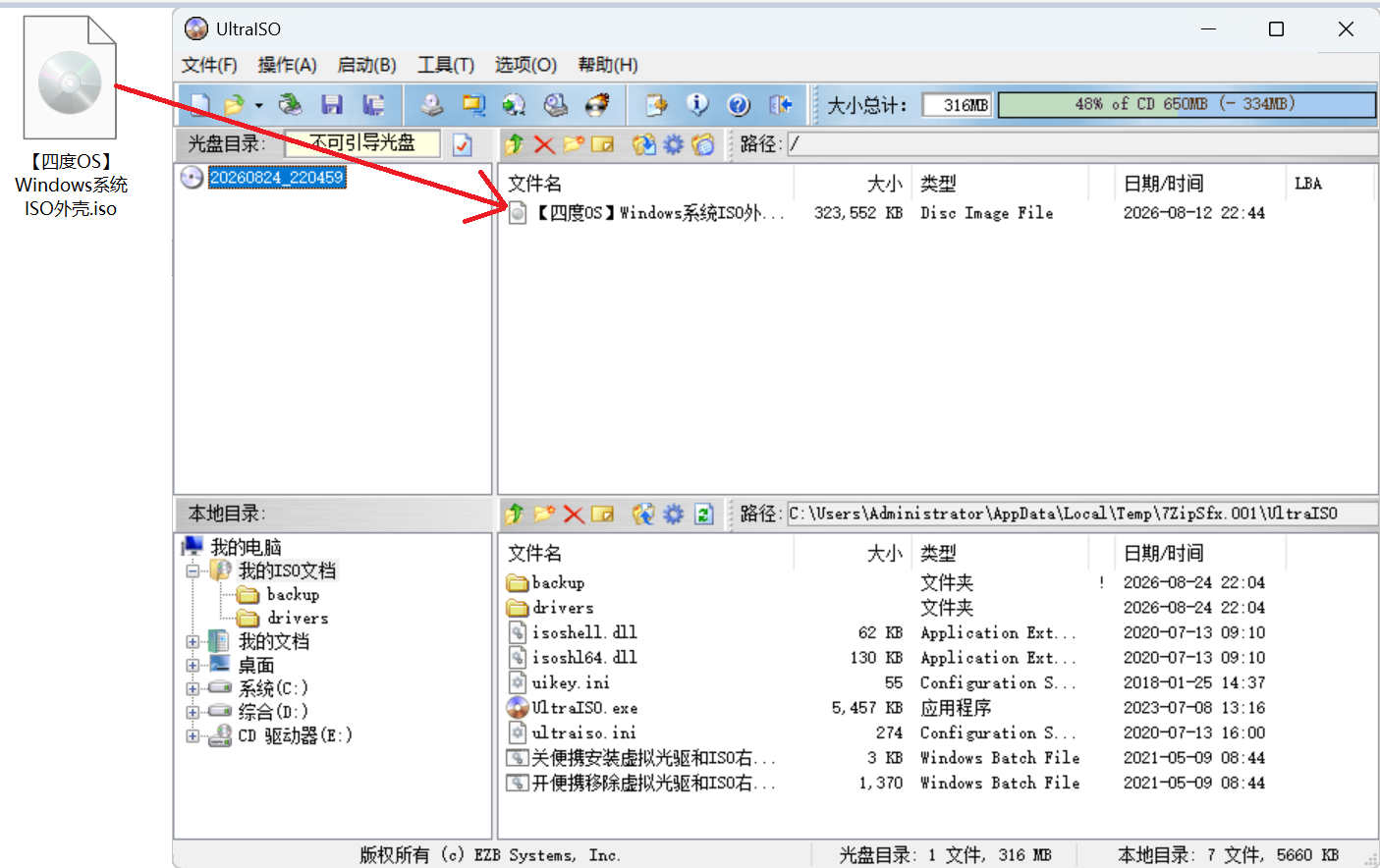Viewport: 1380px width, 868px height.
Task: Open the 工具(T) menu
Action: point(446,65)
